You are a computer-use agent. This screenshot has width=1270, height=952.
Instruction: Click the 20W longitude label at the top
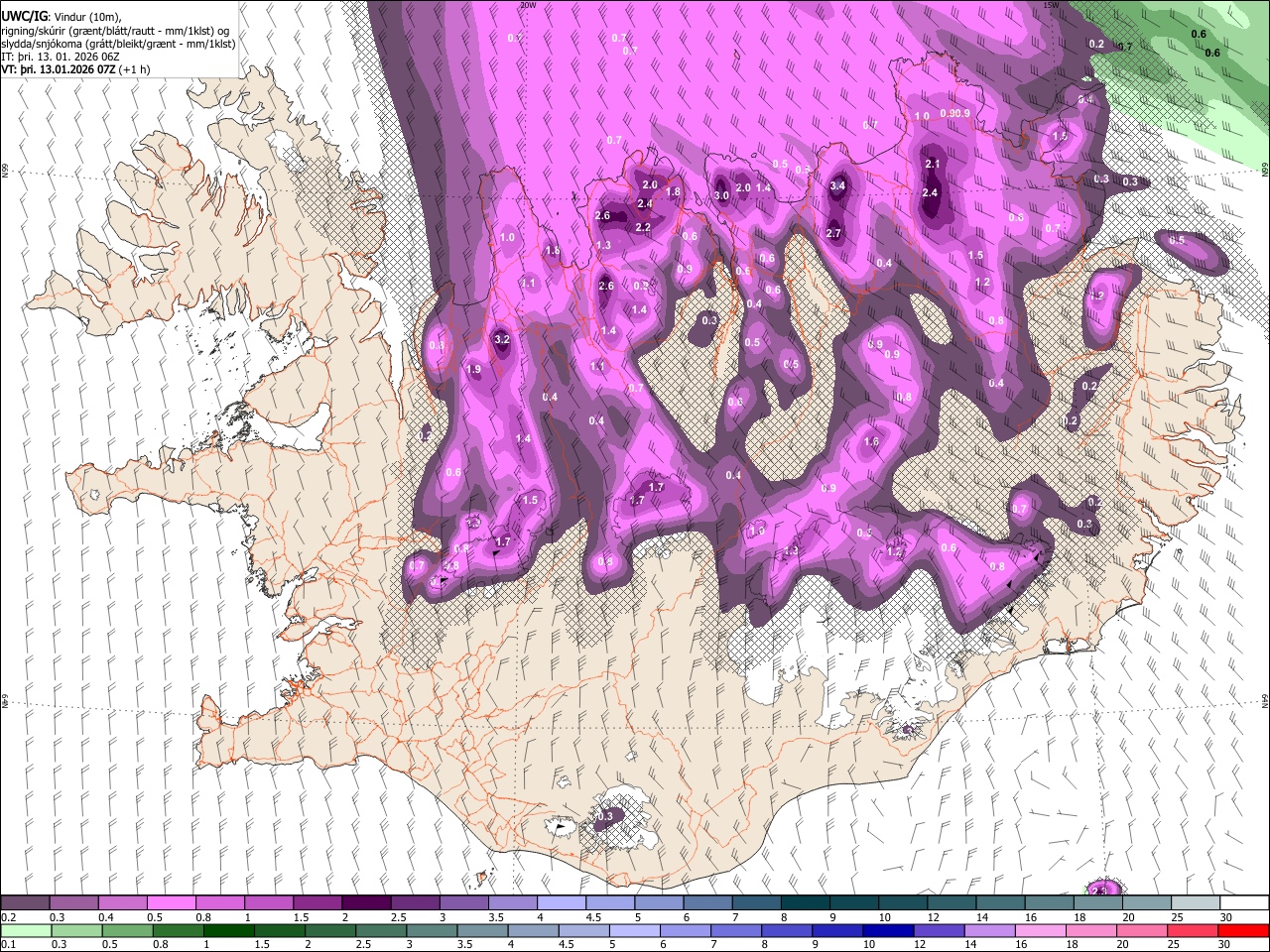(x=527, y=5)
